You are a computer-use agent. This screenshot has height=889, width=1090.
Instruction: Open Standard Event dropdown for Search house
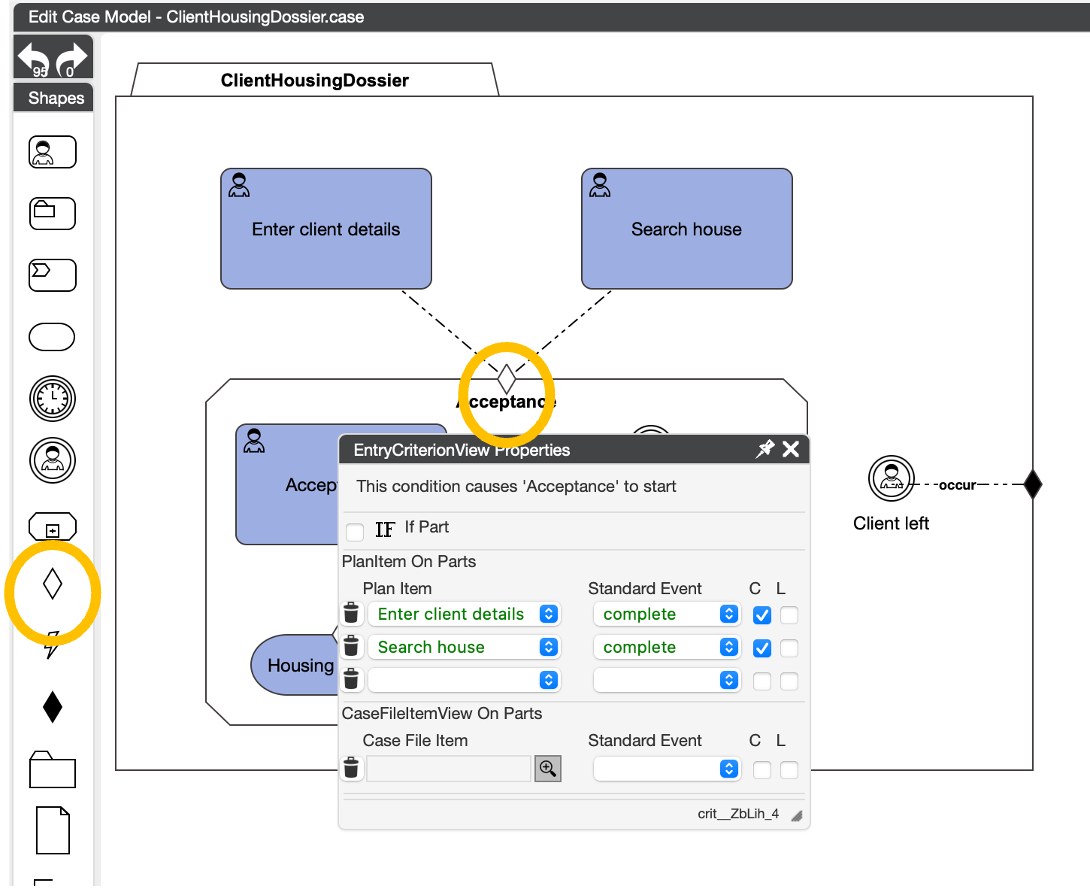pyautogui.click(x=666, y=647)
